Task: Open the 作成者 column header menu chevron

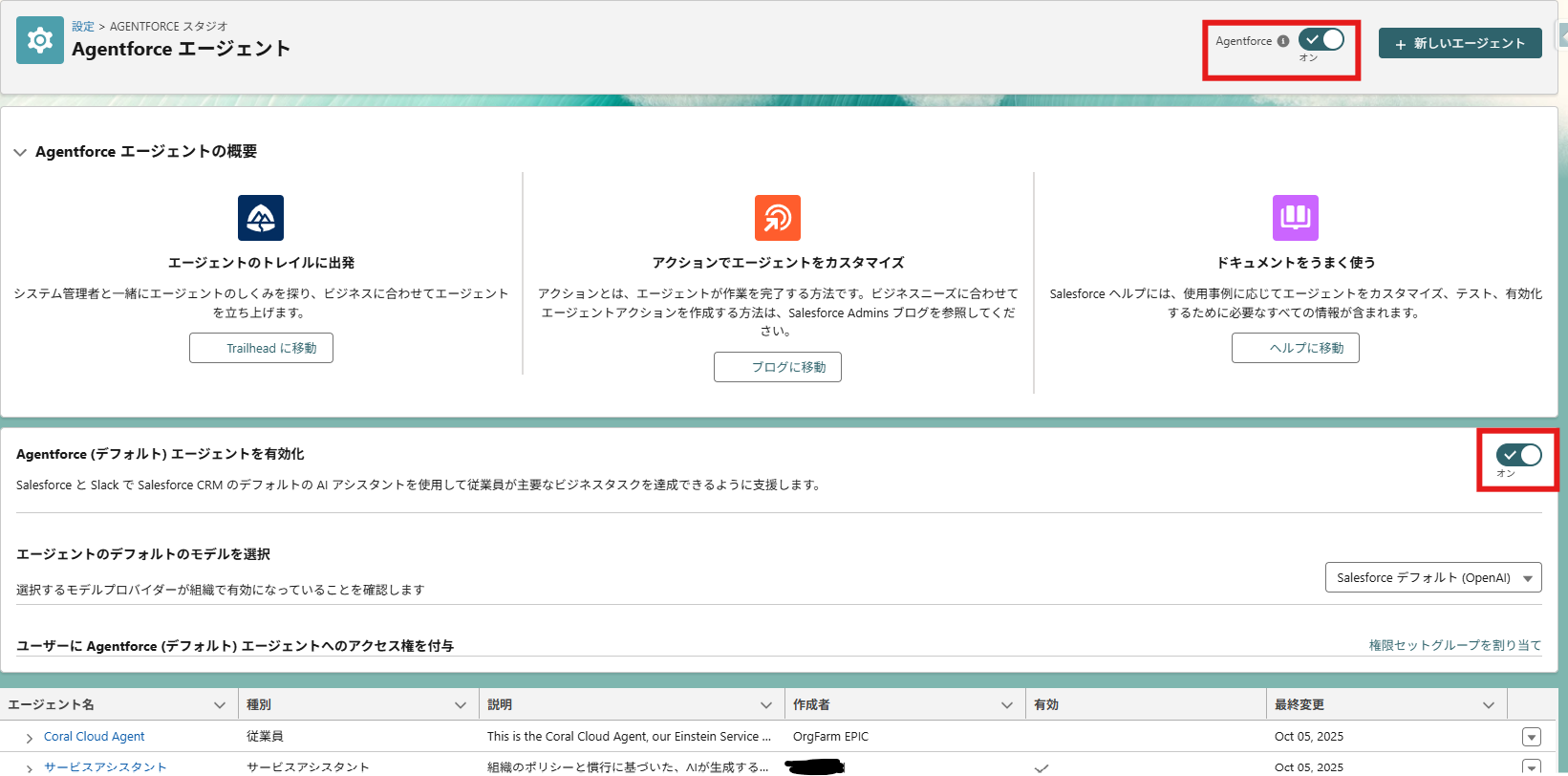Action: click(1006, 705)
